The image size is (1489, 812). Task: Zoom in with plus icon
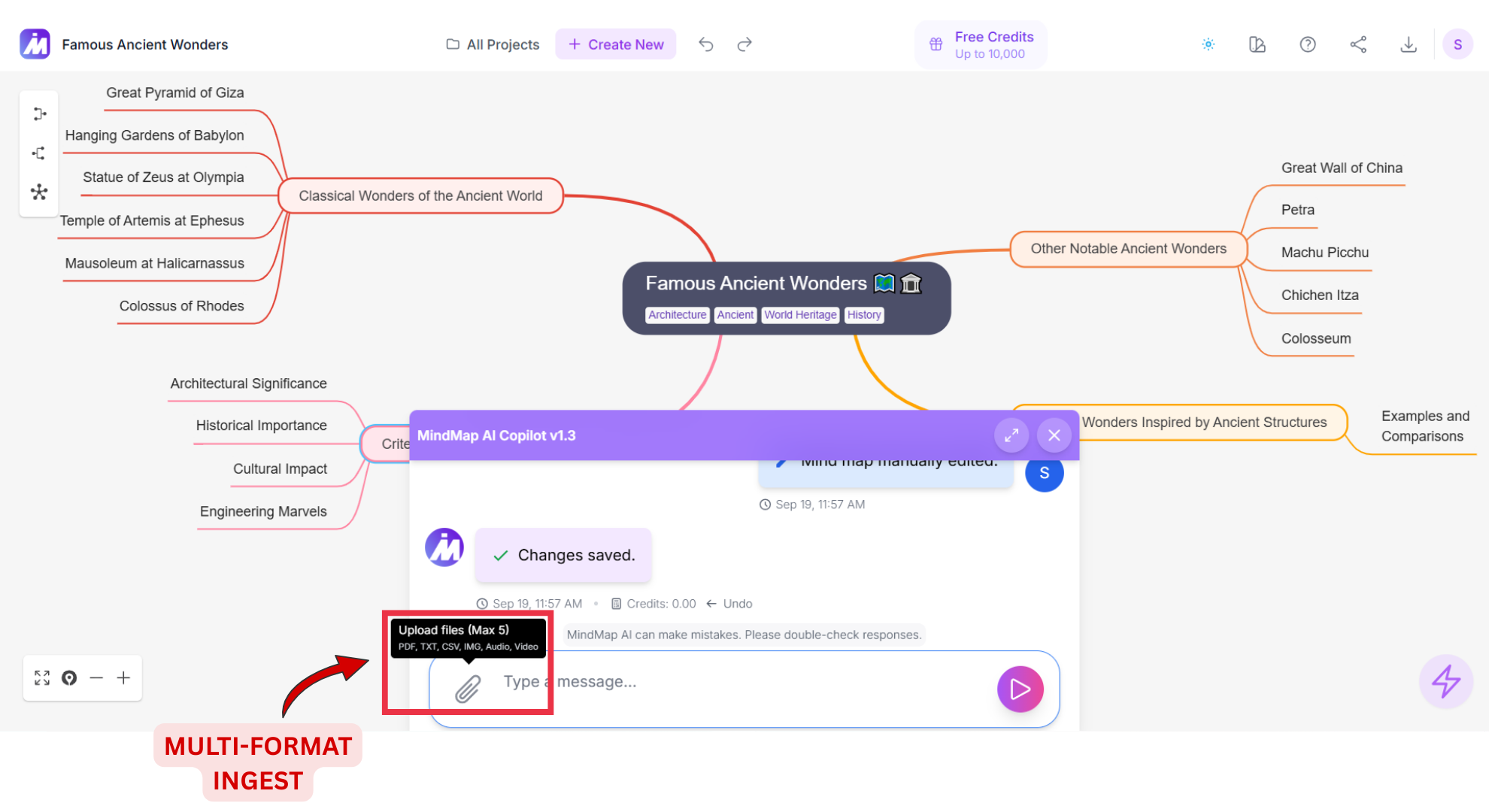(x=123, y=678)
